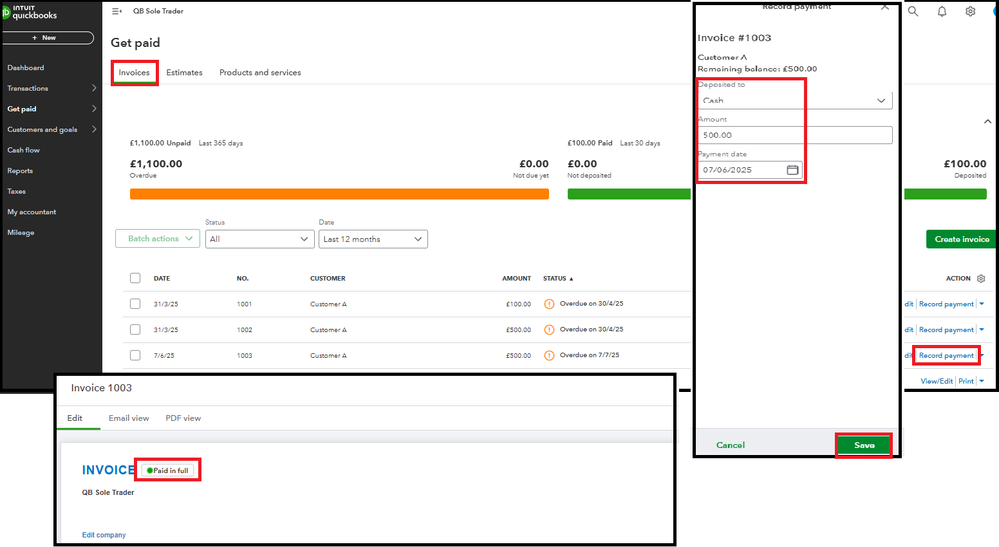Screen dimensions: 999x547
Task: Tick the select-all invoices checkbox
Action: click(135, 278)
